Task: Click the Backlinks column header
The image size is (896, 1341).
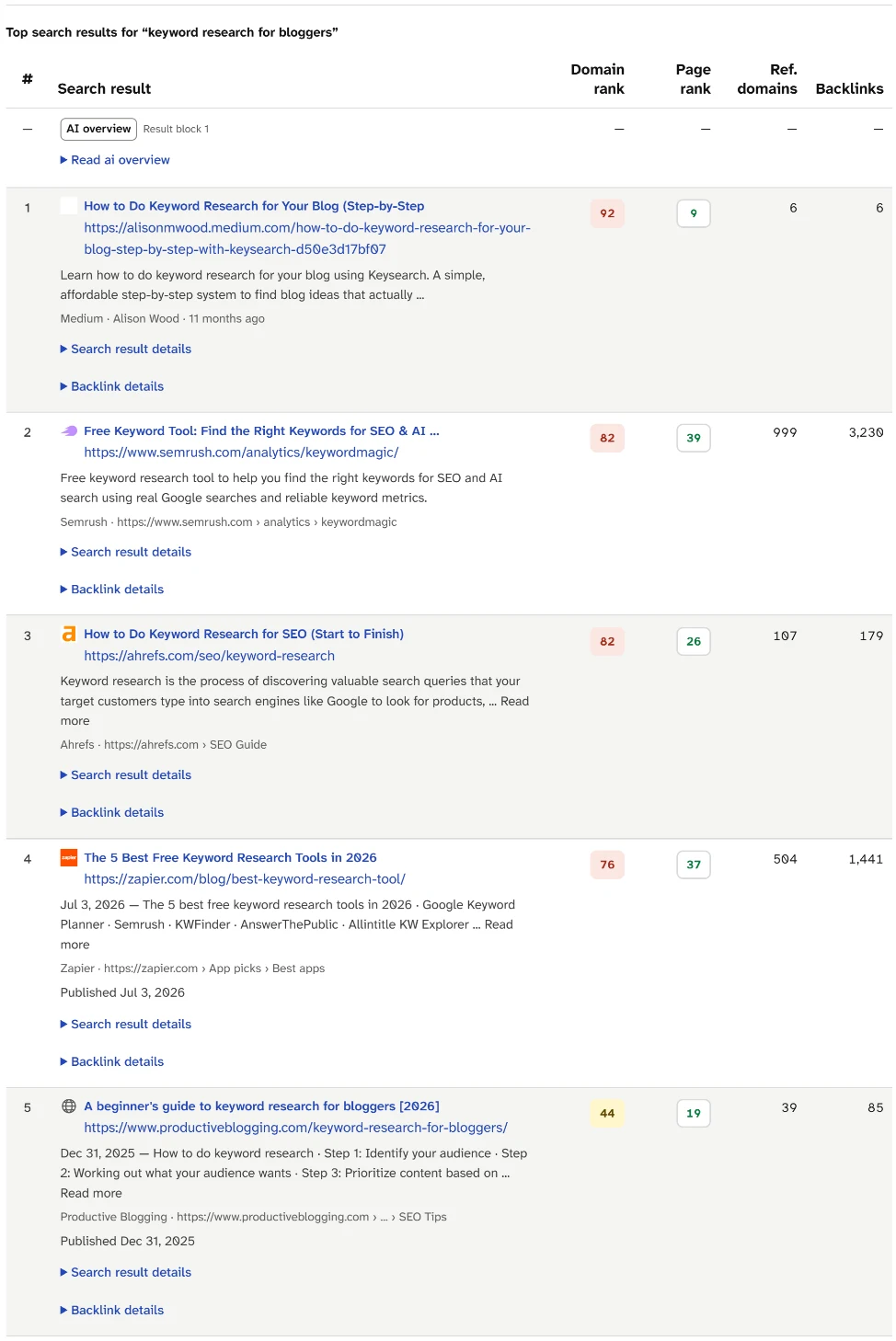Action: [849, 89]
